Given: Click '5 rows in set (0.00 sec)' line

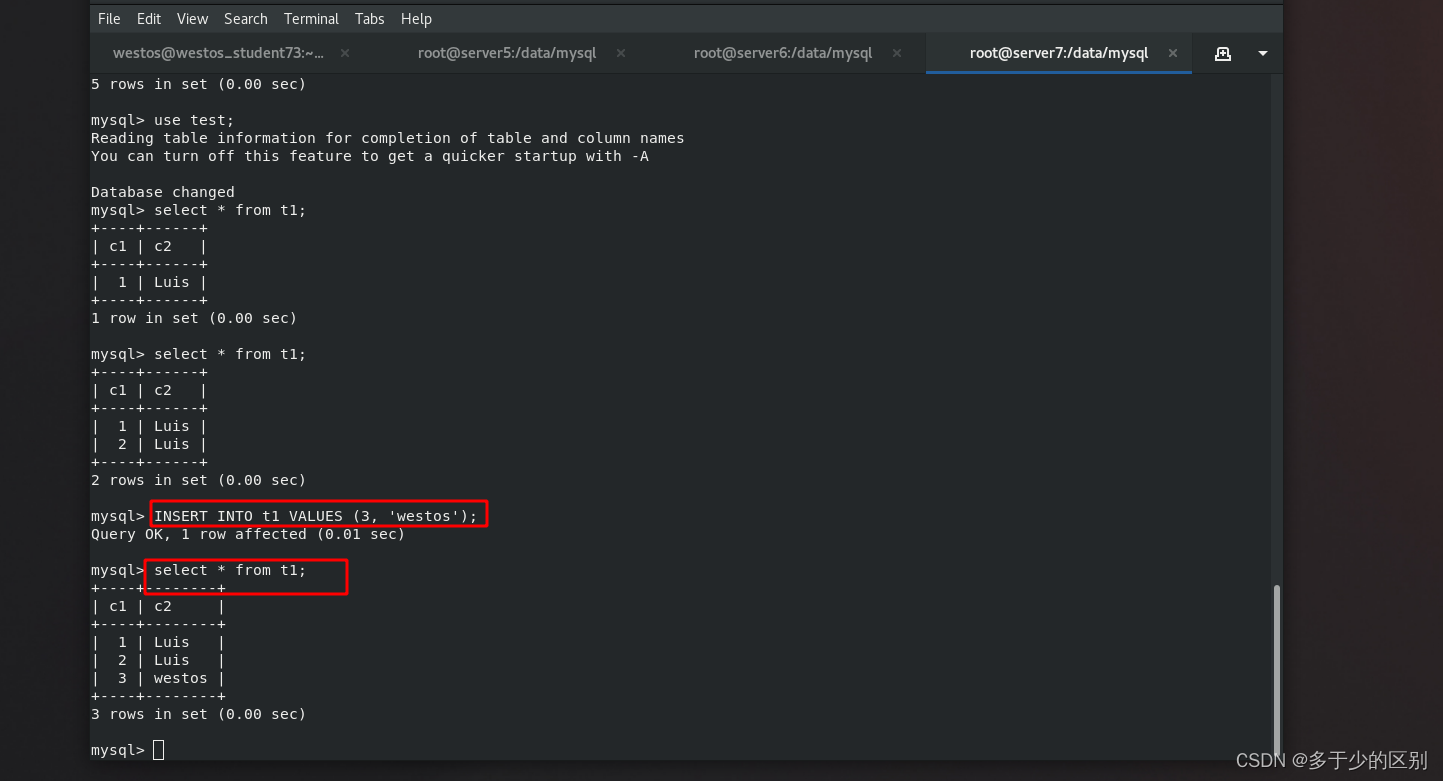Looking at the screenshot, I should 198,84.
